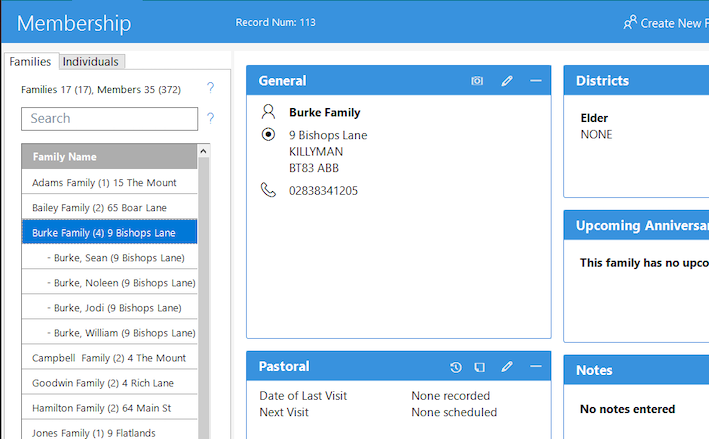This screenshot has height=439, width=709.
Task: Click the help question mark beside Search box
Action: [x=210, y=119]
